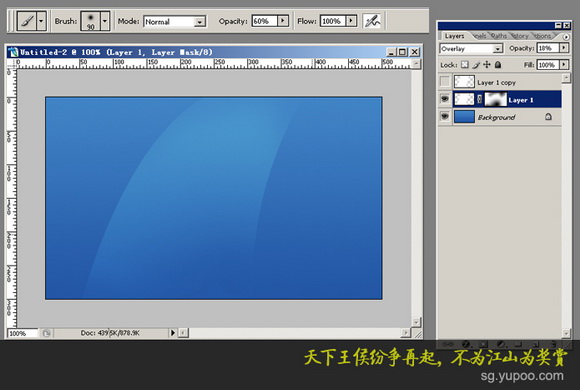This screenshot has height=390, width=580.
Task: Open the brush Opacity slider arrow
Action: click(x=283, y=21)
